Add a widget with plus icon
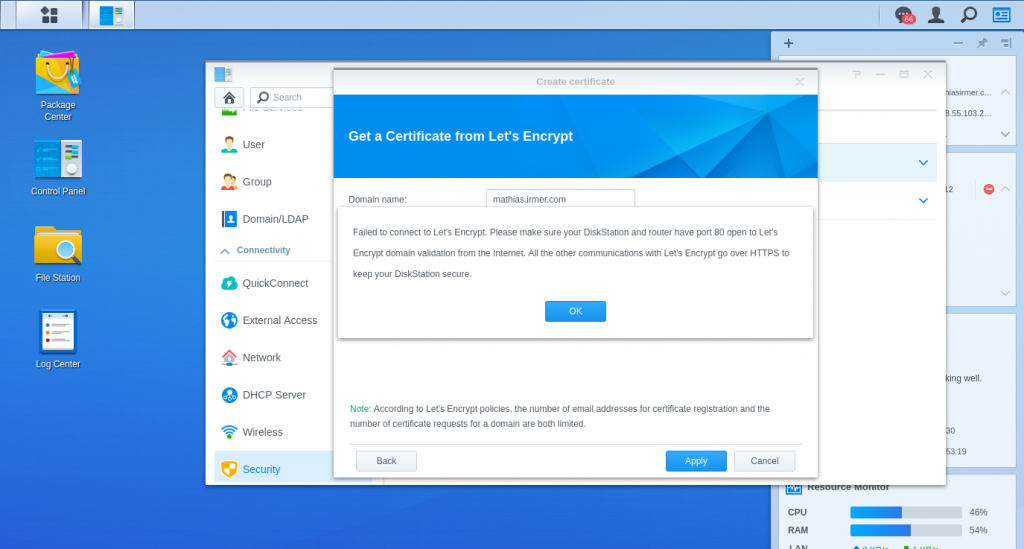The height and width of the screenshot is (549, 1024). click(789, 43)
